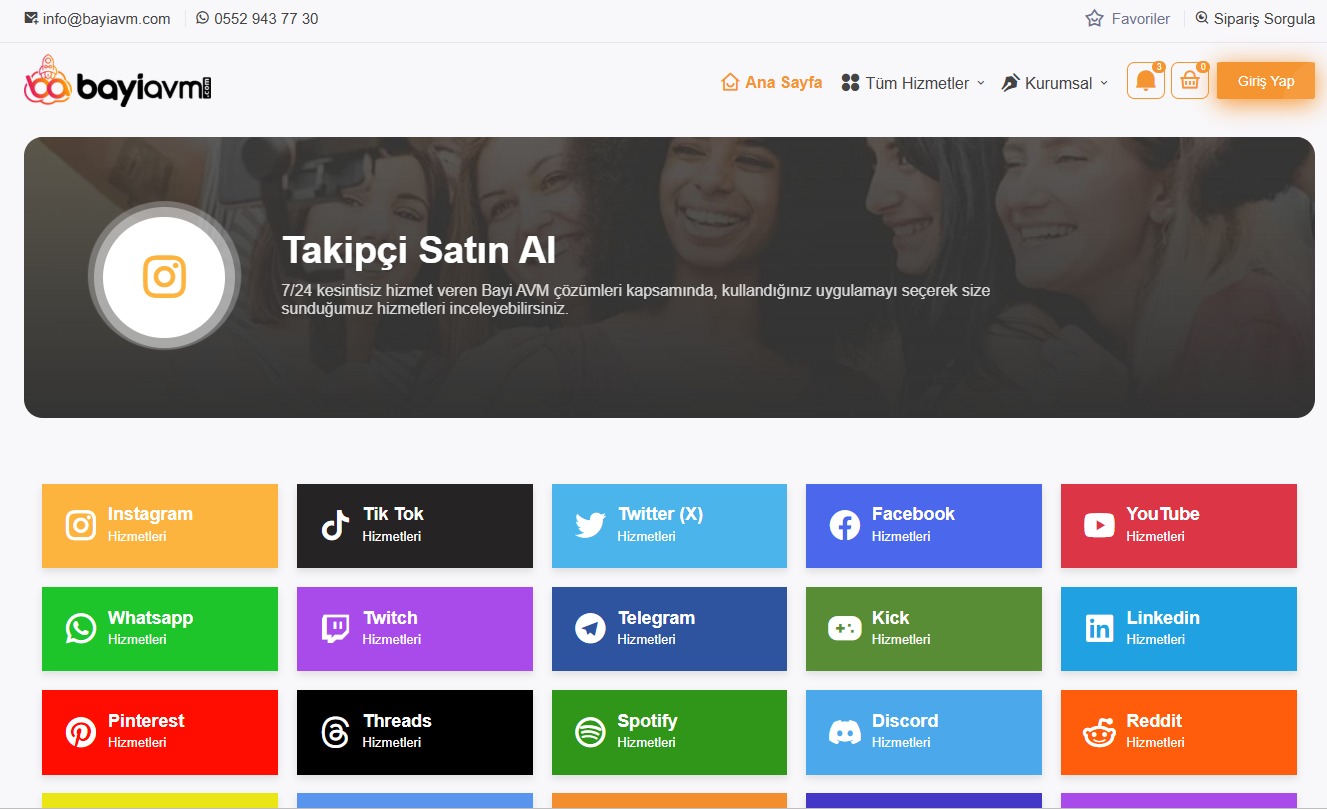Open the Favoriler link

click(1127, 18)
